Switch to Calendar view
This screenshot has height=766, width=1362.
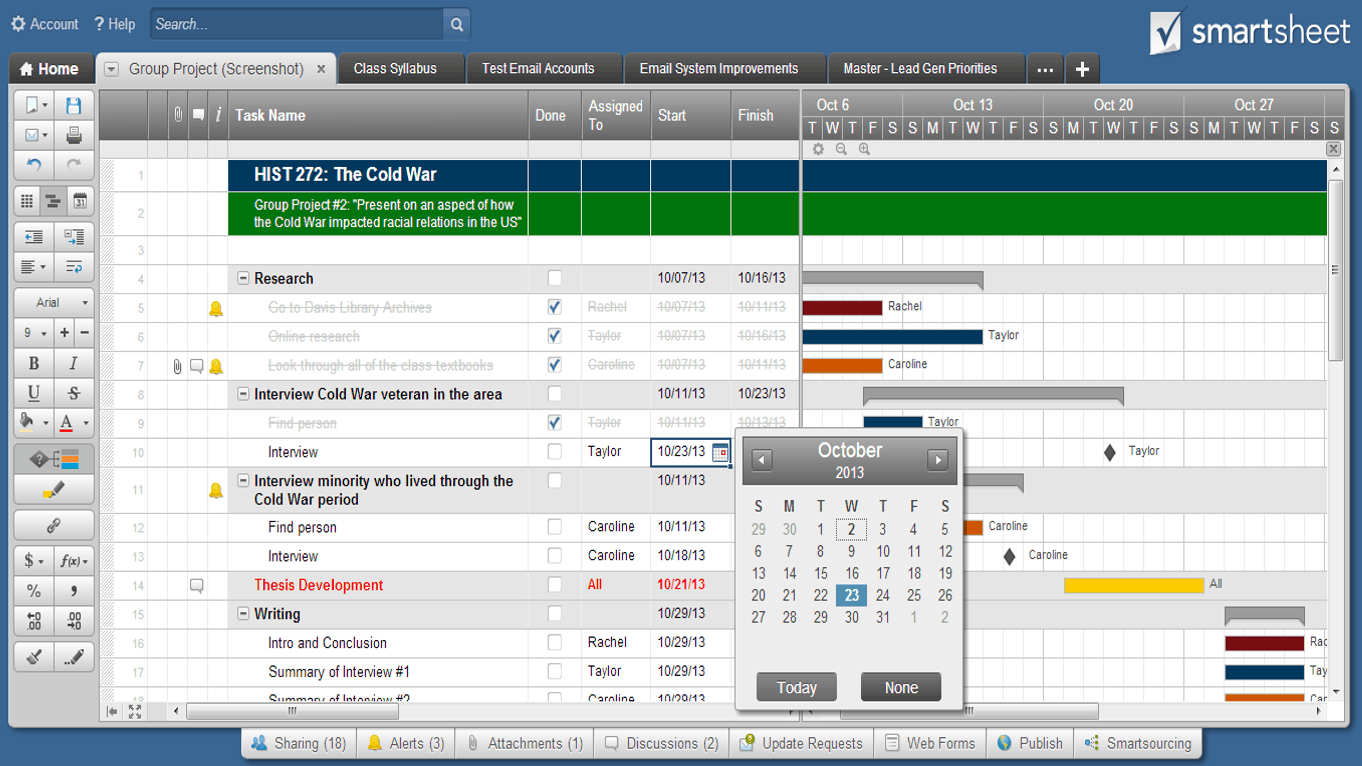pos(80,202)
